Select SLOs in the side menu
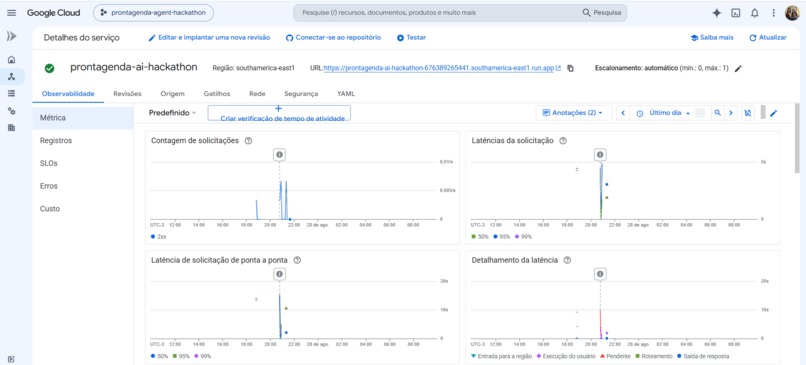The height and width of the screenshot is (365, 806). click(x=83, y=163)
